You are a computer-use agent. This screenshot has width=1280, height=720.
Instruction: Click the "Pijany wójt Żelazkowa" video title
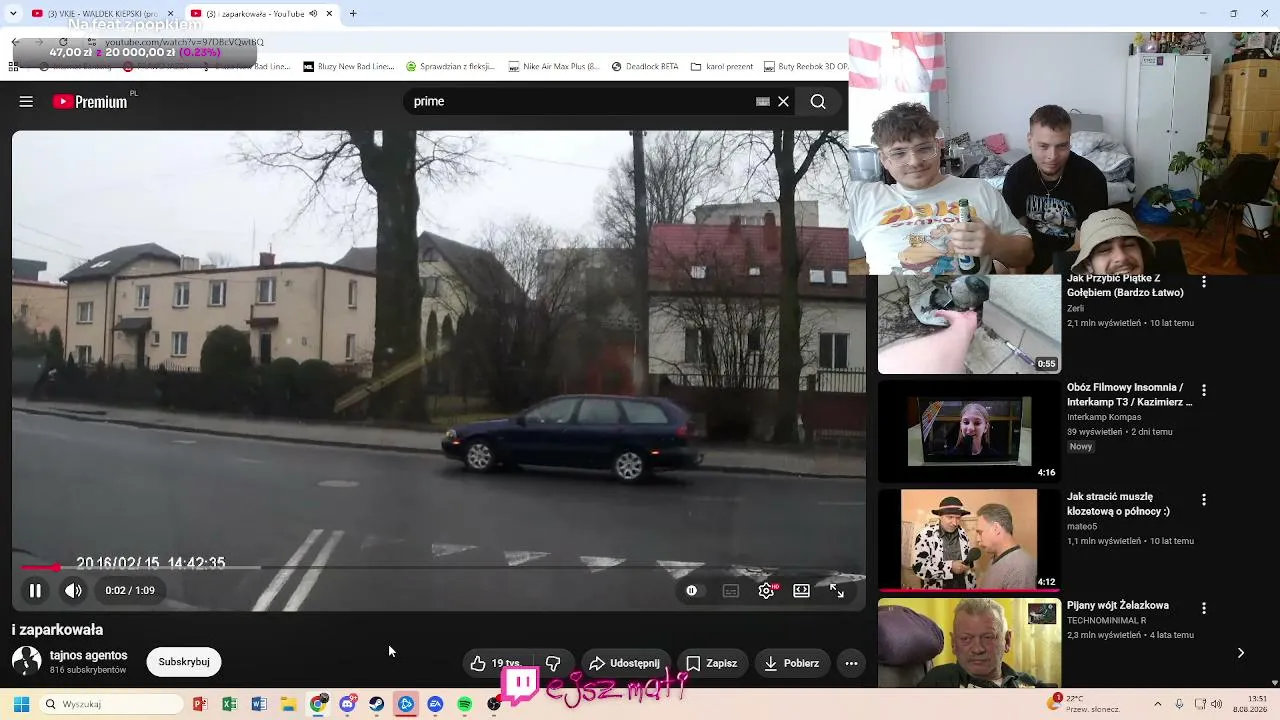tap(1117, 606)
